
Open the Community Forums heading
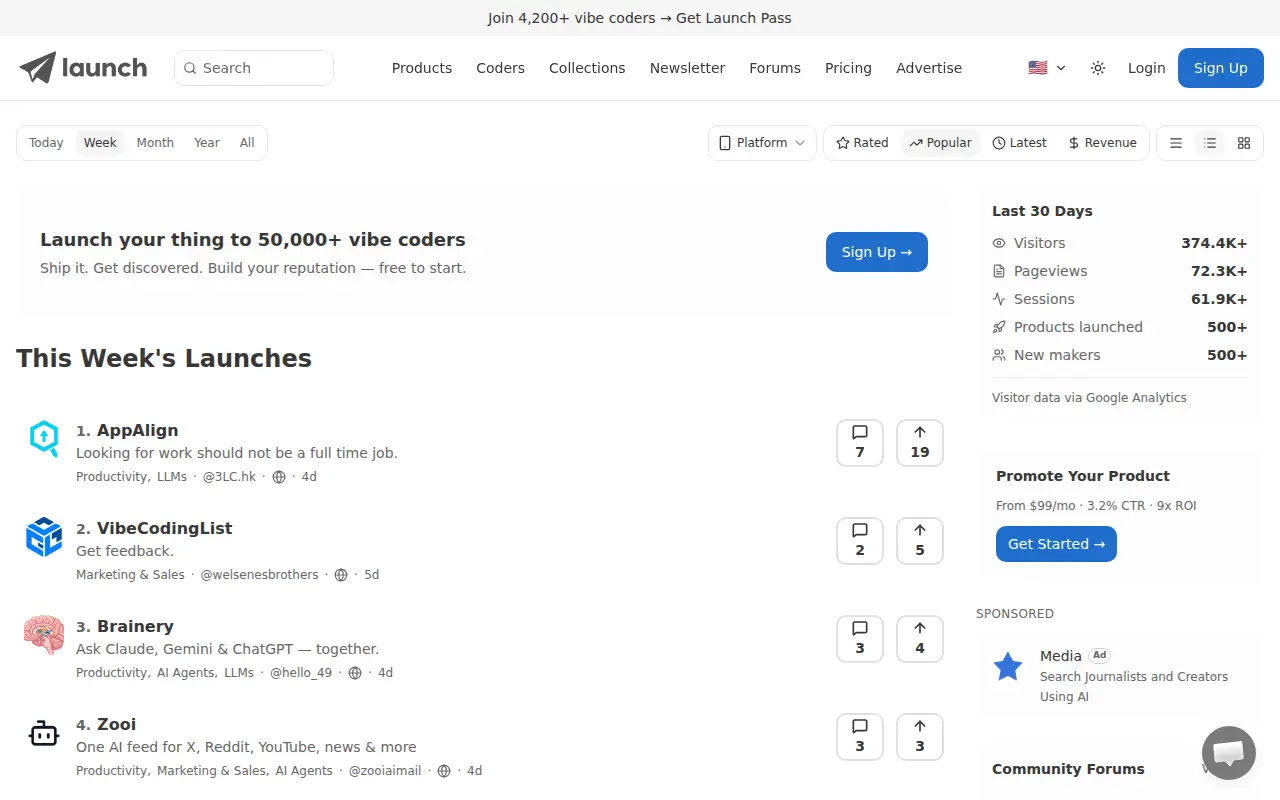click(1068, 769)
